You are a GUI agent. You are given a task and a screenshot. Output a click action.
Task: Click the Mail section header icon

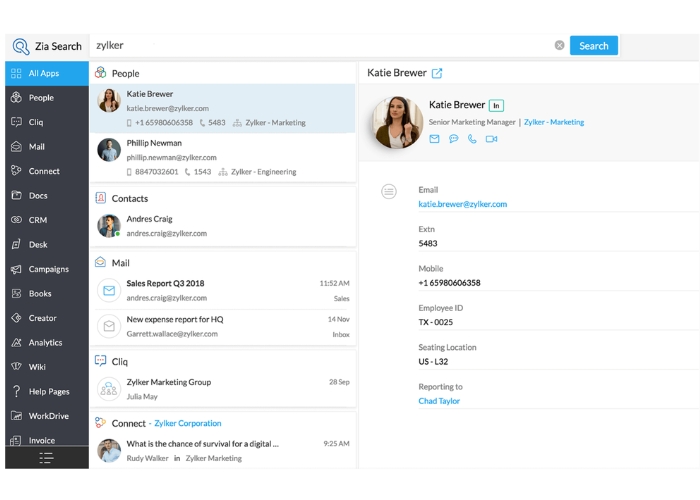(x=100, y=262)
